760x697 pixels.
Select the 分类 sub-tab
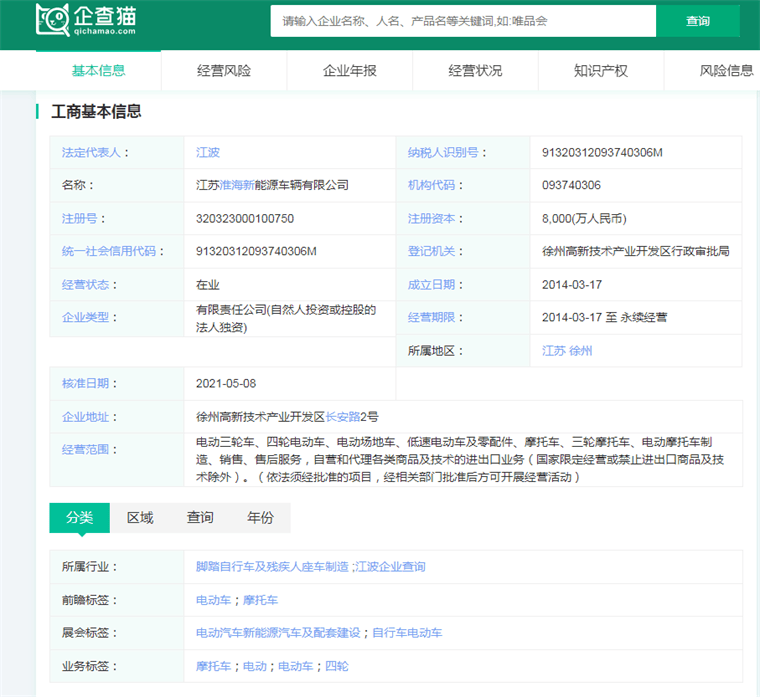point(79,518)
